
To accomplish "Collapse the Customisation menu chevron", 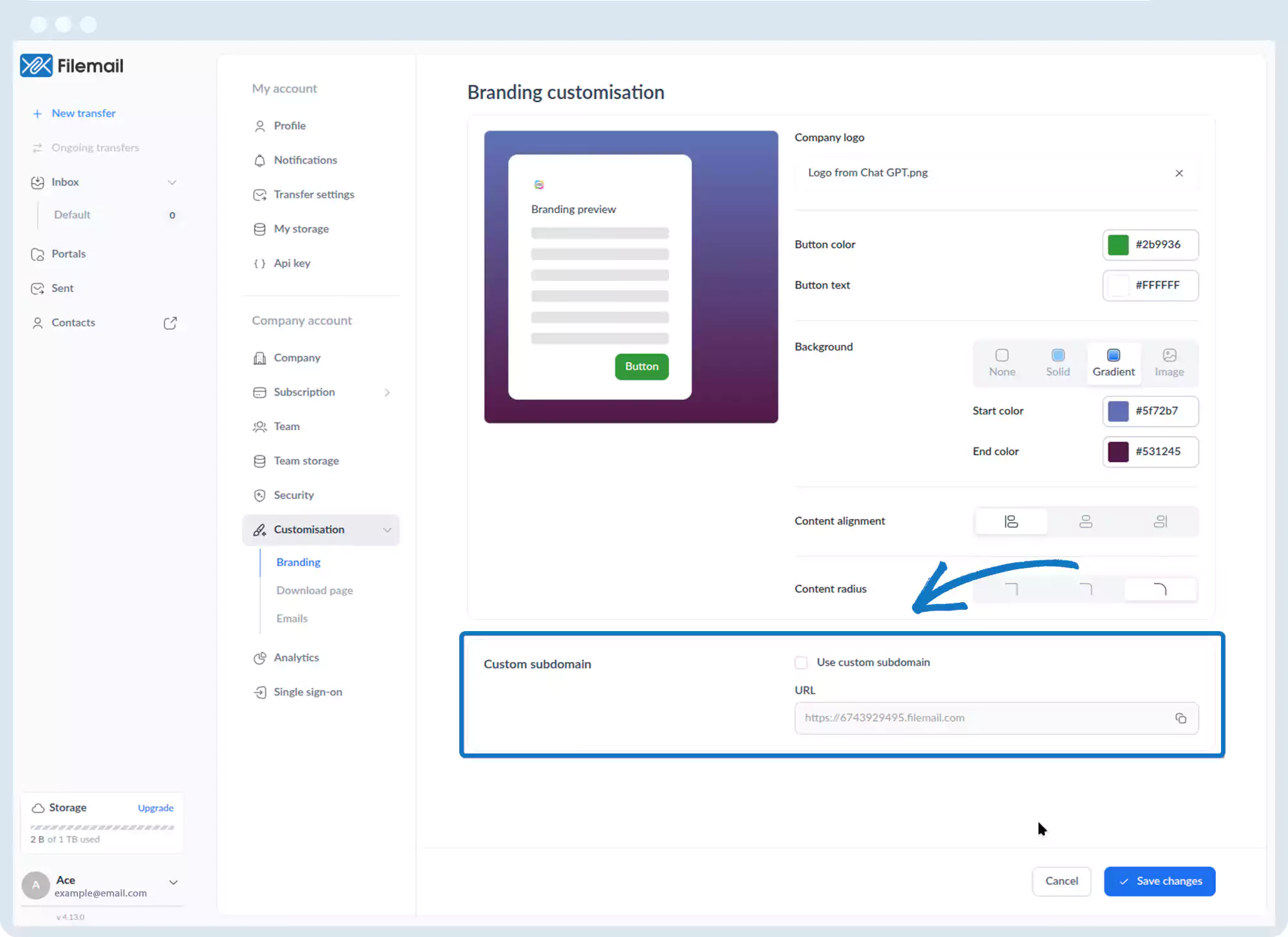I will (x=387, y=530).
